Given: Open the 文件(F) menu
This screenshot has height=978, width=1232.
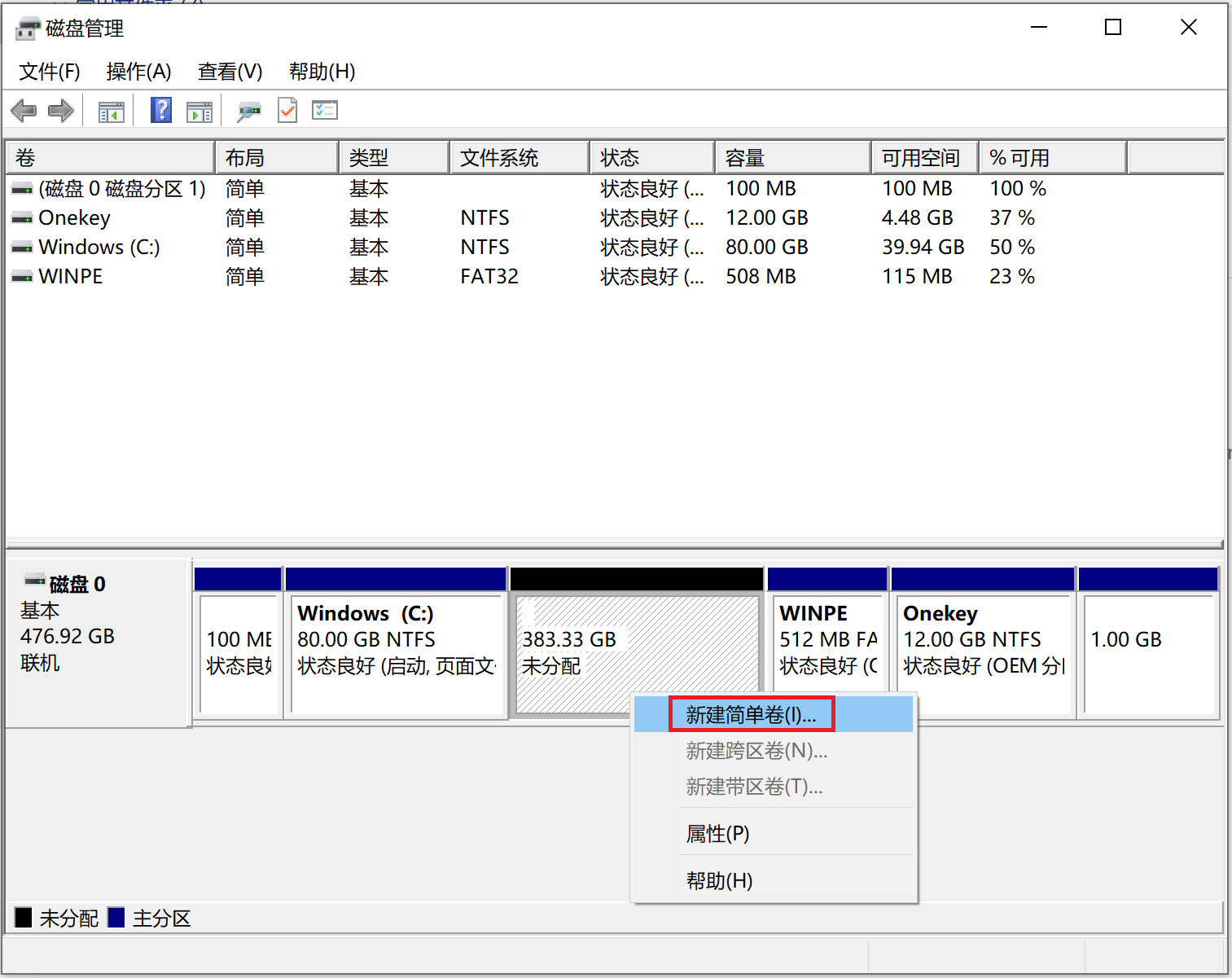Looking at the screenshot, I should pyautogui.click(x=50, y=72).
